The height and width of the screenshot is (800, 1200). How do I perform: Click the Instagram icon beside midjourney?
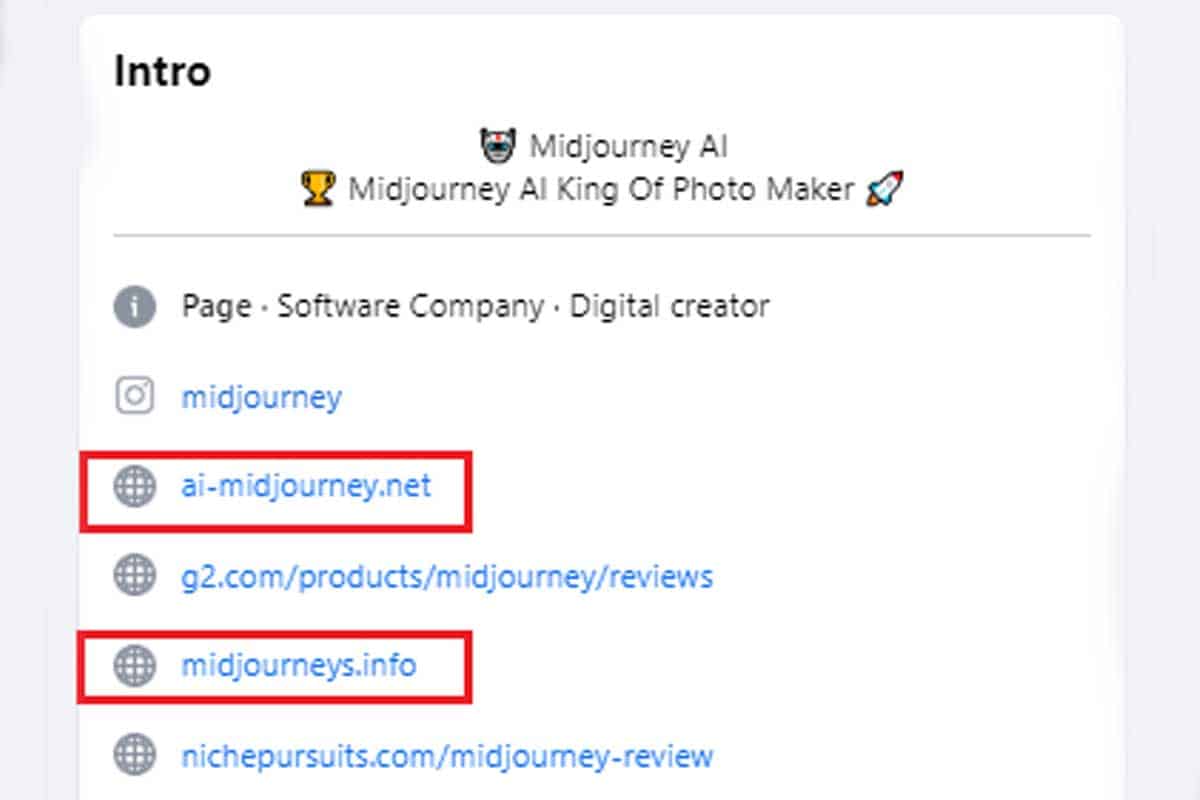[x=134, y=396]
